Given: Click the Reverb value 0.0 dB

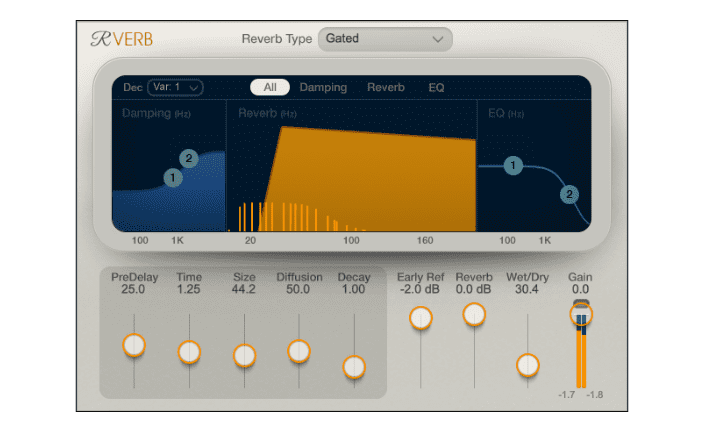Looking at the screenshot, I should click(x=473, y=289).
